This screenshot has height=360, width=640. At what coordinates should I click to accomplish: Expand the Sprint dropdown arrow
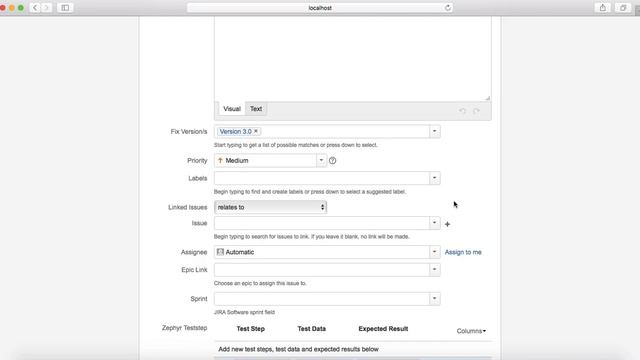[434, 298]
